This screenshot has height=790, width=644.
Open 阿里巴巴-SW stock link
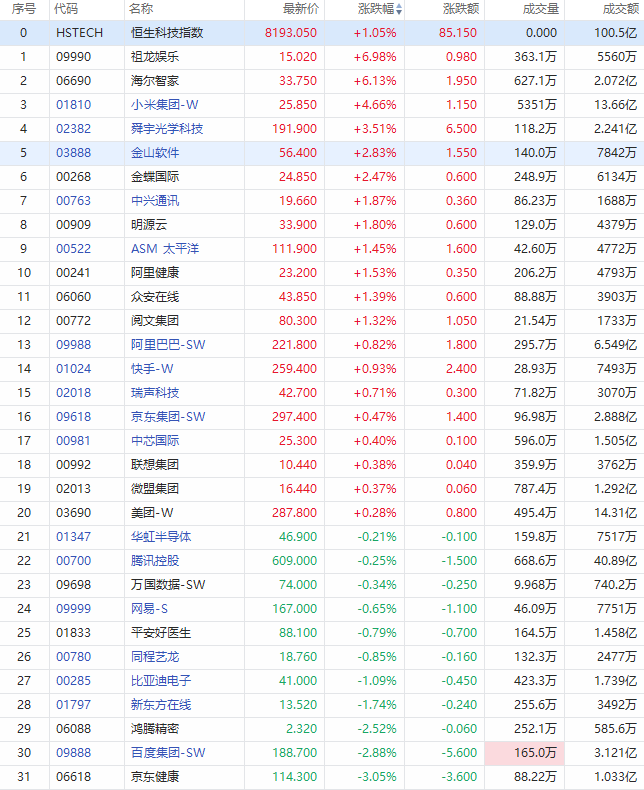[x=168, y=345]
